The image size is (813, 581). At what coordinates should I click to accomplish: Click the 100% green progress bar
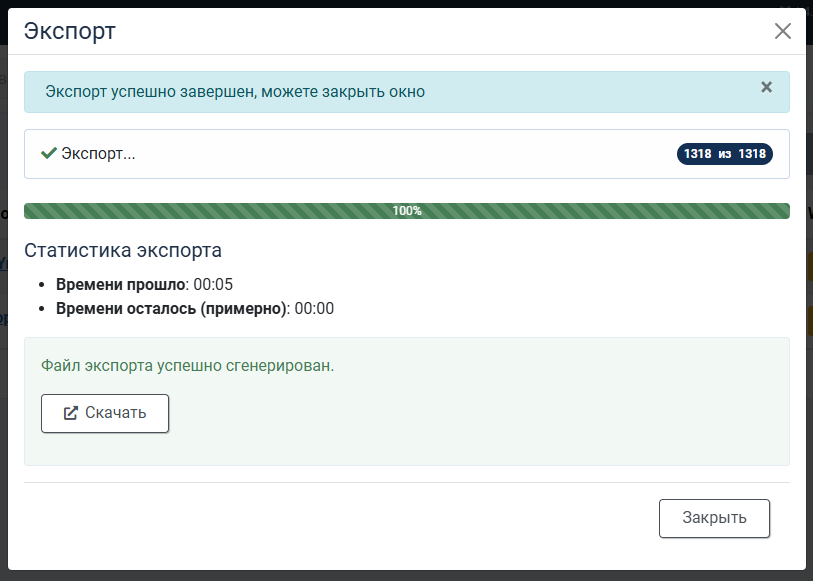pos(406,211)
